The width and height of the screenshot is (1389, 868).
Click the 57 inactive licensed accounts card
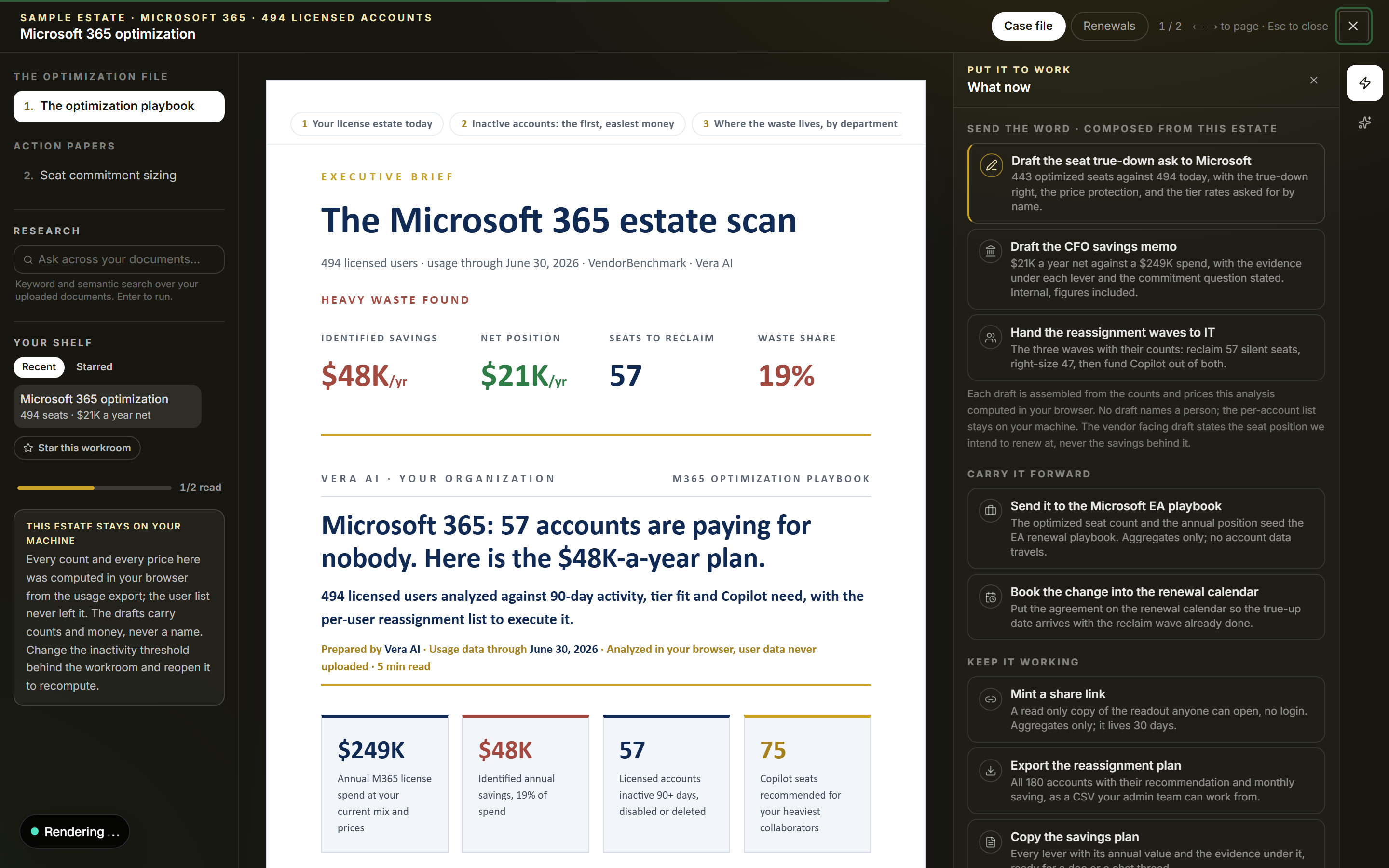click(667, 784)
